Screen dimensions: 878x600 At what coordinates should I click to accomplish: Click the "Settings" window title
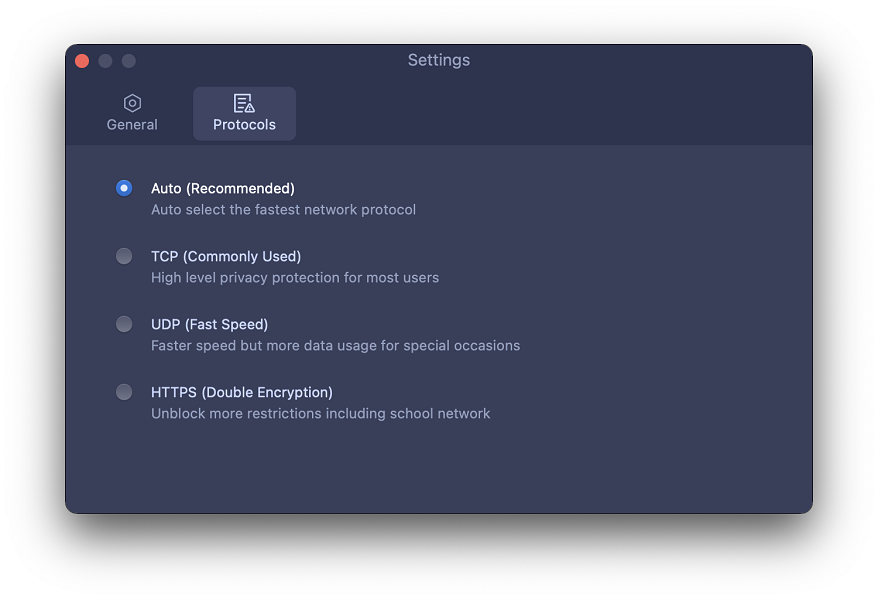coord(438,61)
